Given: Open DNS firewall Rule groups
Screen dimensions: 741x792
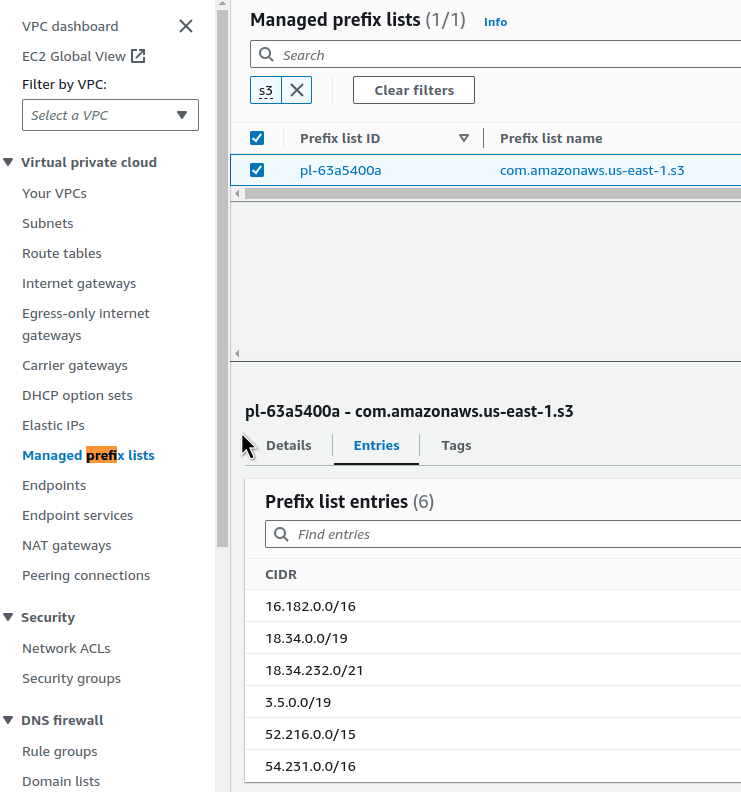Looking at the screenshot, I should [60, 752].
